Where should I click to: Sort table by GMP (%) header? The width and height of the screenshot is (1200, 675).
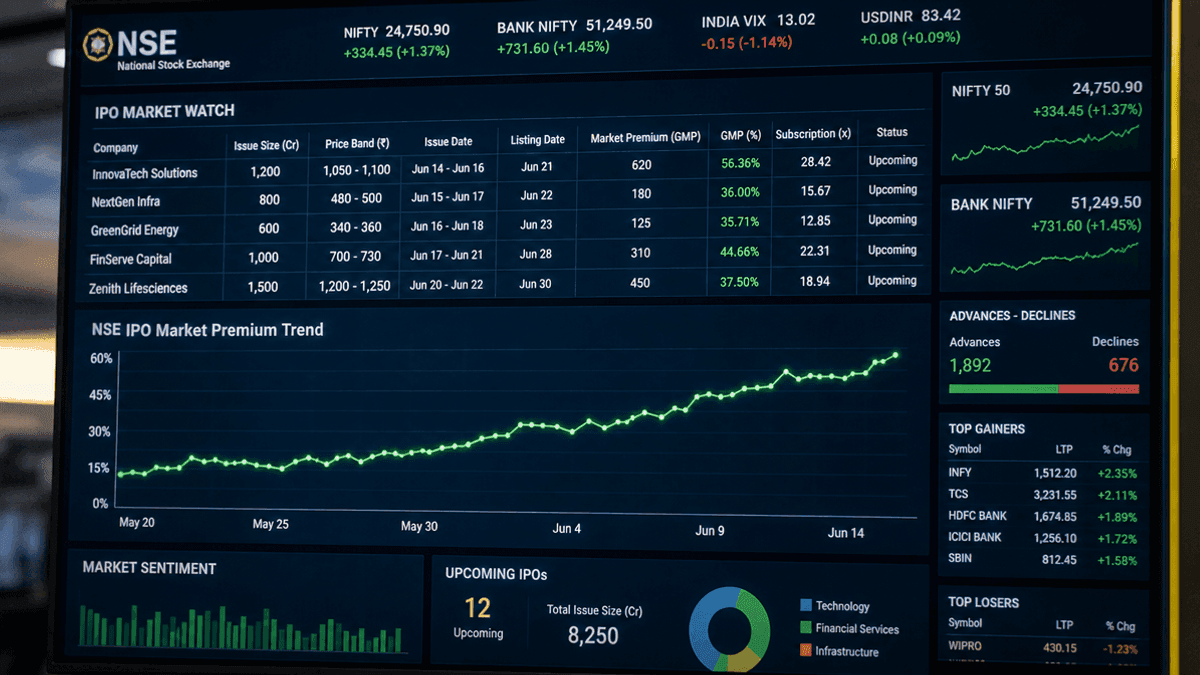tap(740, 135)
